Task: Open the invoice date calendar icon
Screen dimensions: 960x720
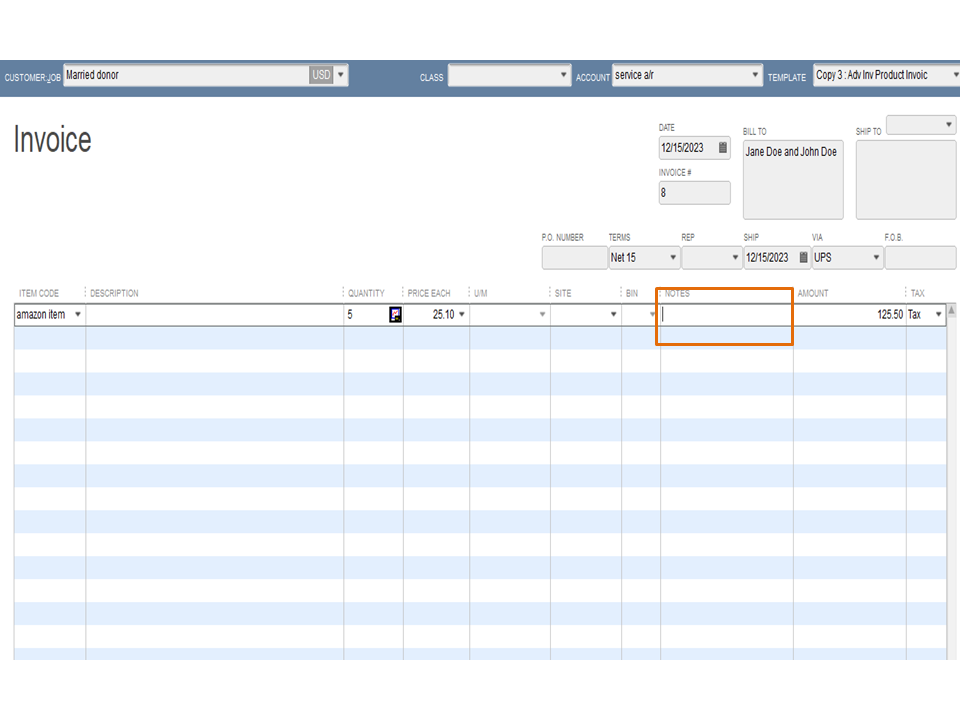Action: click(x=722, y=148)
